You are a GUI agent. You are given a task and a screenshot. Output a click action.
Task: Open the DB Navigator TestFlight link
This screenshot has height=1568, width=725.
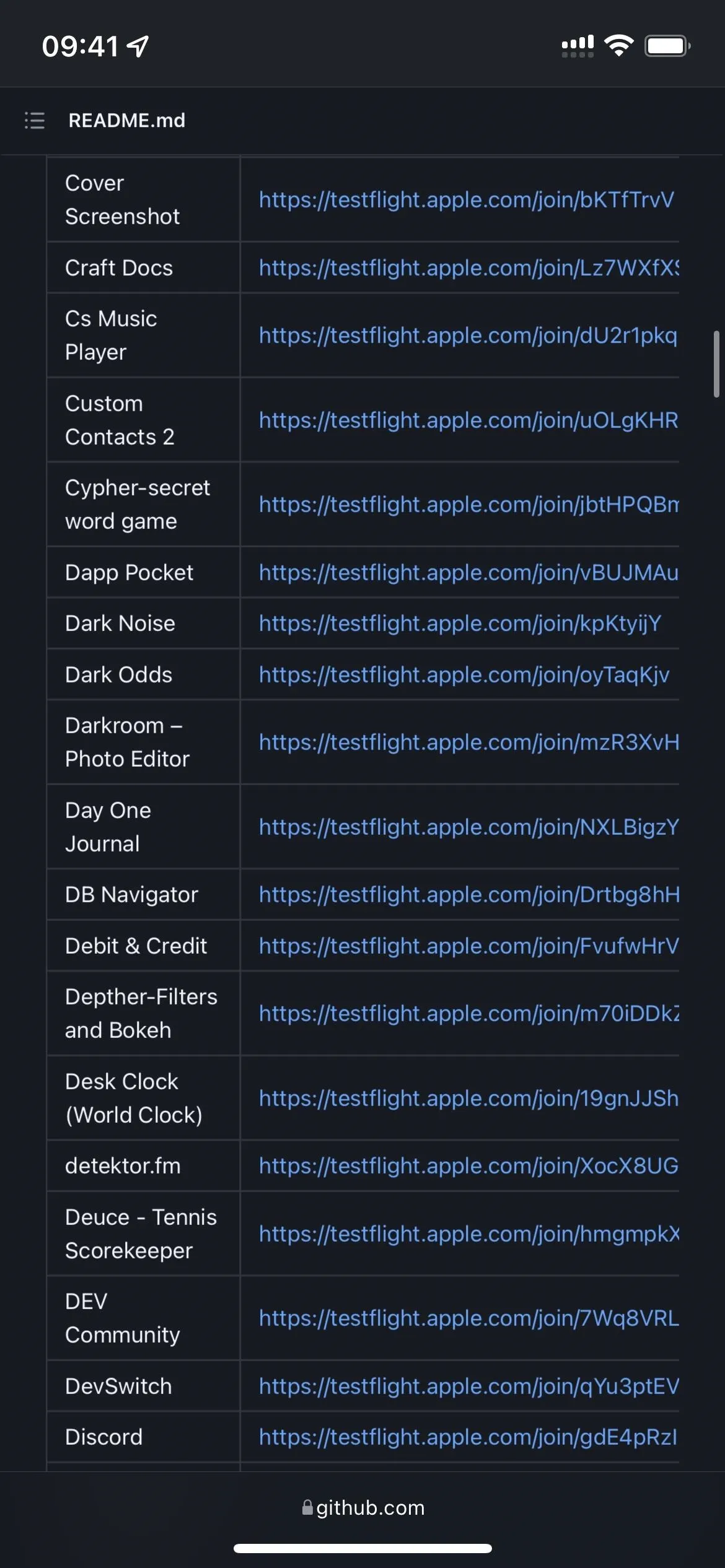(469, 895)
